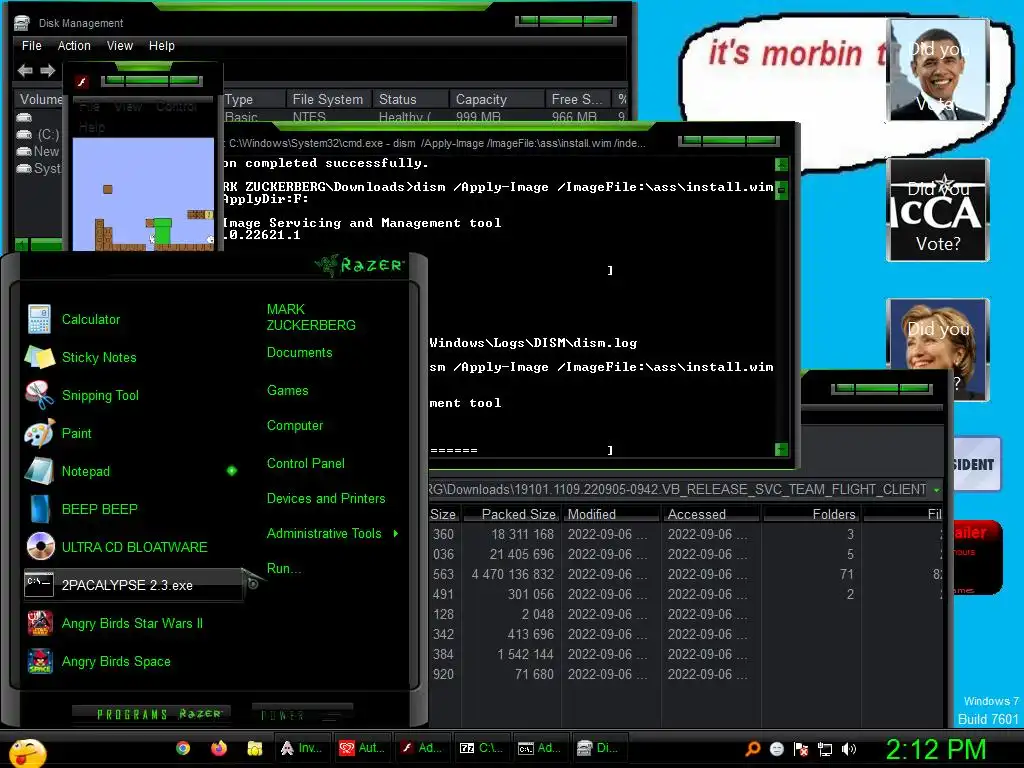Click the Chrome icon on the taskbar
Image resolution: width=1024 pixels, height=768 pixels.
[183, 748]
